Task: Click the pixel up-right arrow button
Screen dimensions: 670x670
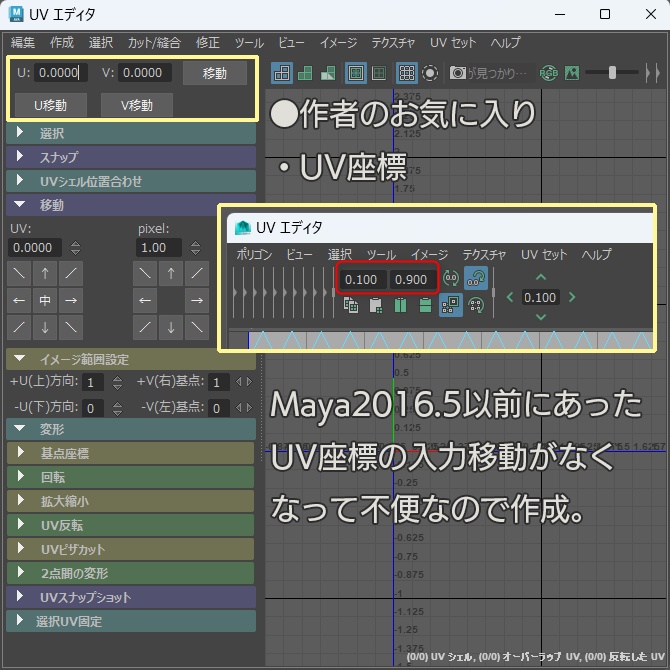Action: coord(197,273)
